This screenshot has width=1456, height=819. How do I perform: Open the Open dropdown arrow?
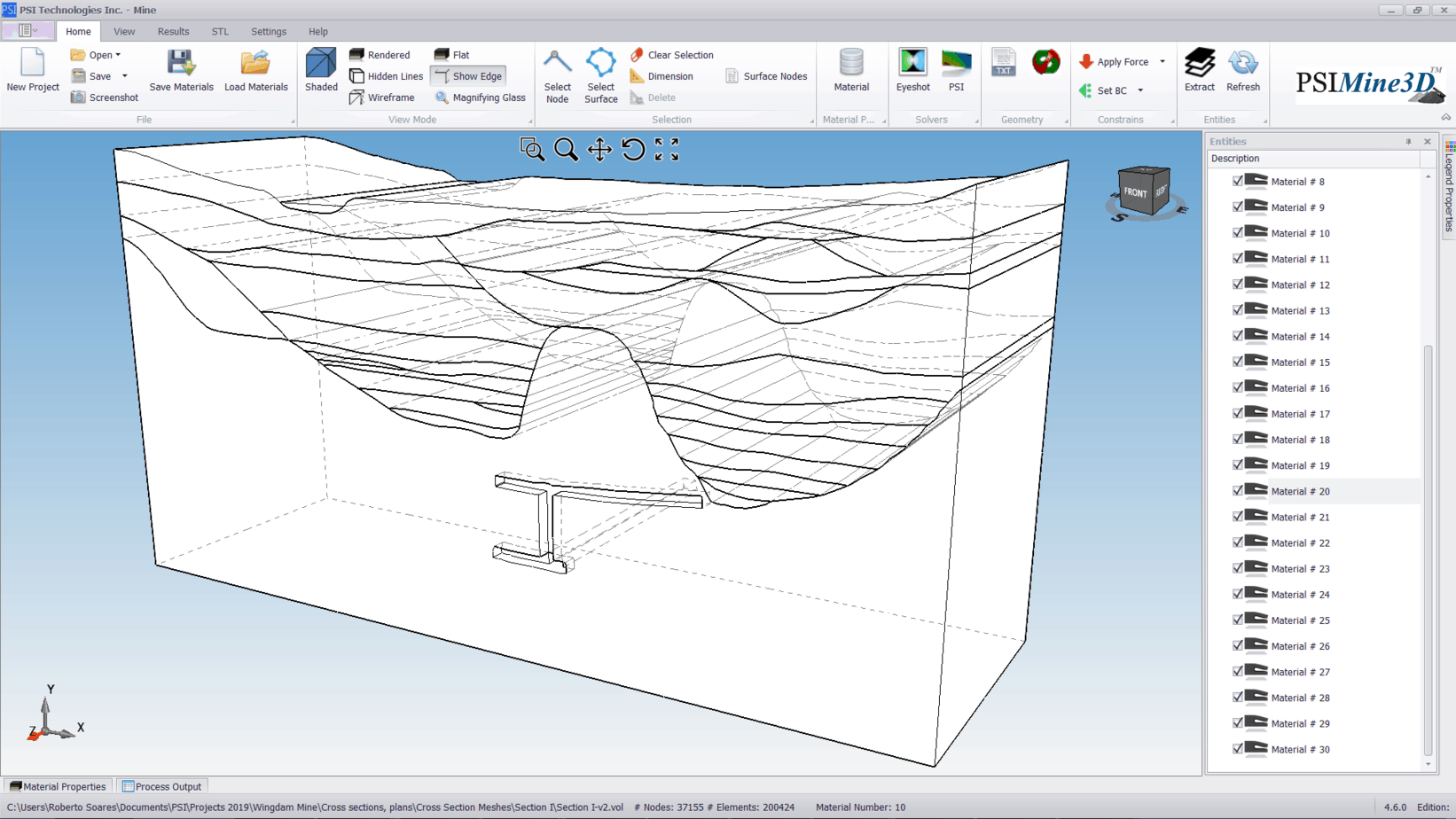click(118, 55)
